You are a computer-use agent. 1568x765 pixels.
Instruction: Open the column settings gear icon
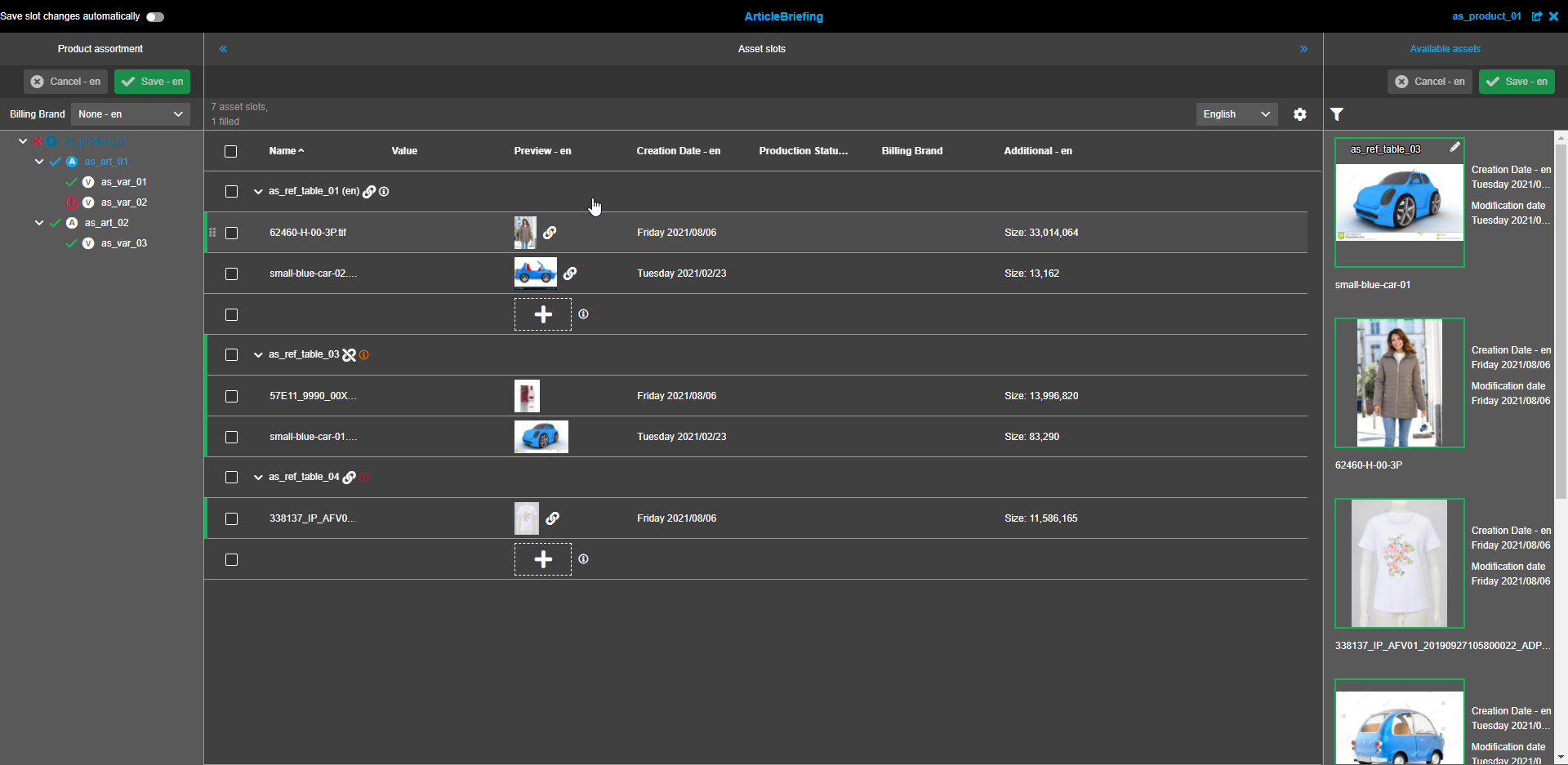[1299, 114]
